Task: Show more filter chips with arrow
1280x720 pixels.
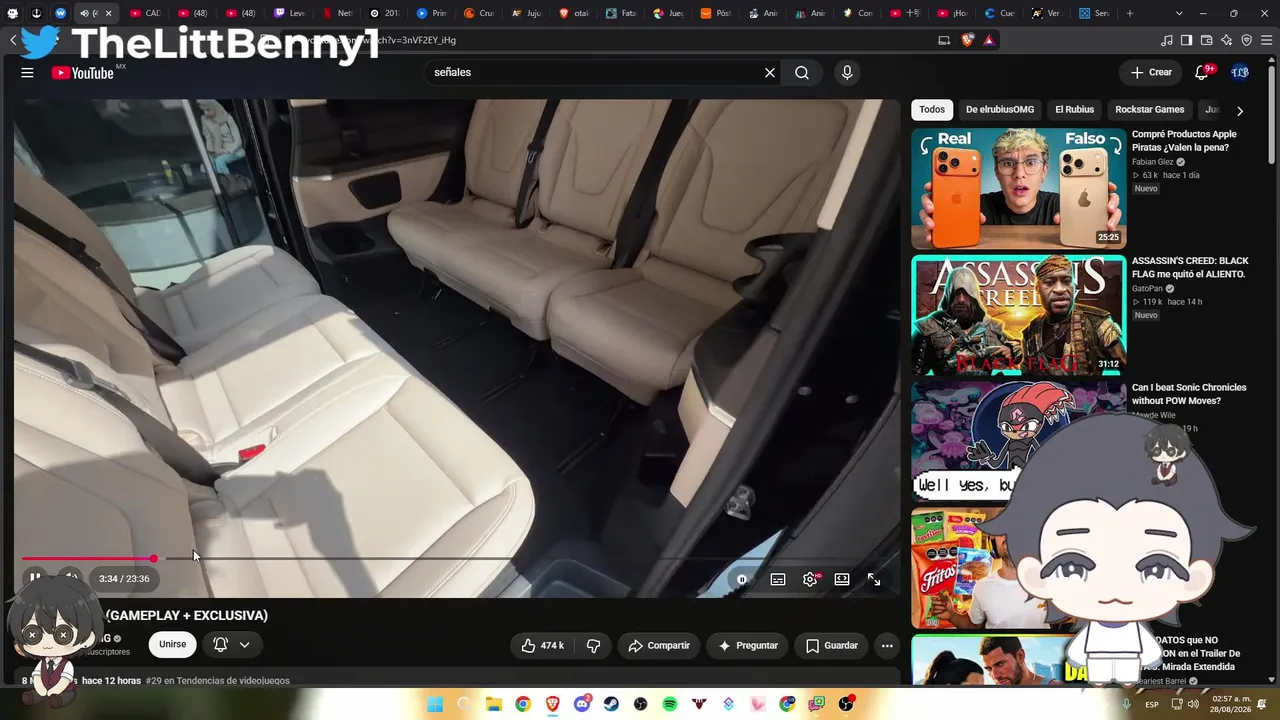Action: [1240, 111]
